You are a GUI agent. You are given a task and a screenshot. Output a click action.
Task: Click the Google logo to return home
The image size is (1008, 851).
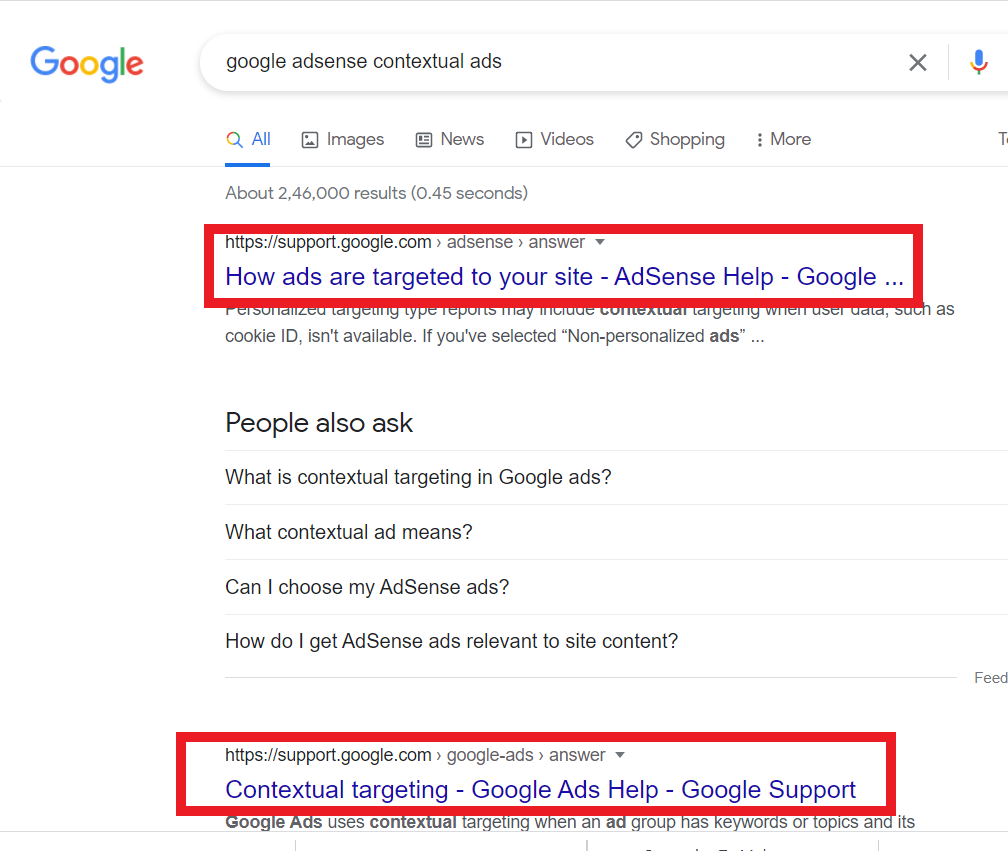(x=86, y=63)
